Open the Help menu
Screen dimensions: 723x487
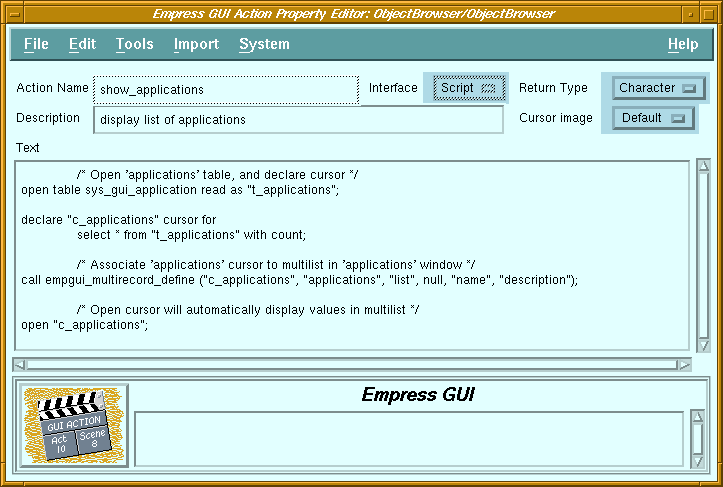tap(683, 44)
